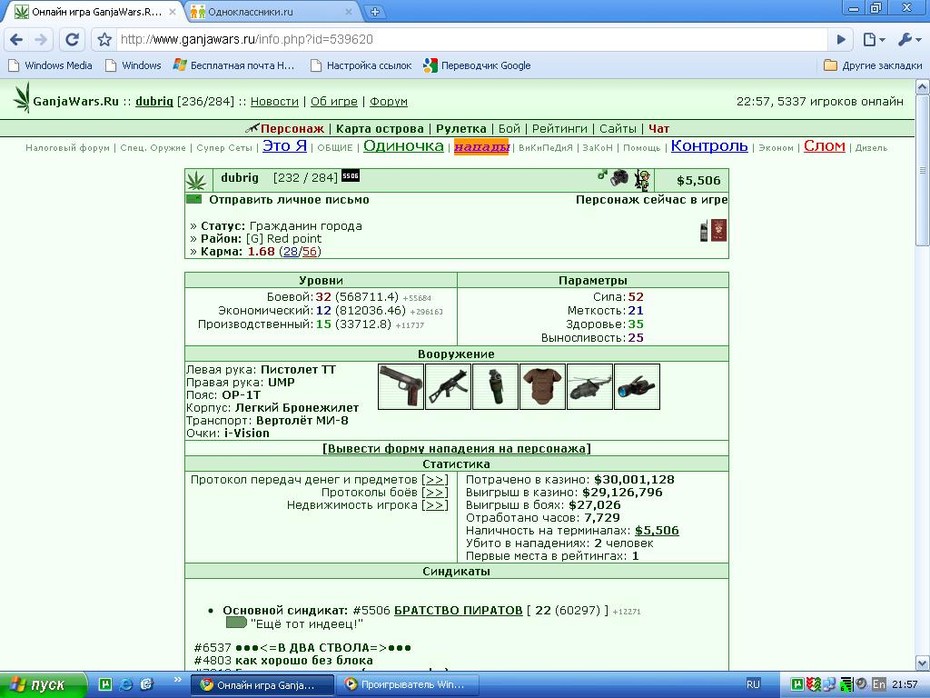Open the Чат menu item
The height and width of the screenshot is (698, 930).
coord(658,129)
